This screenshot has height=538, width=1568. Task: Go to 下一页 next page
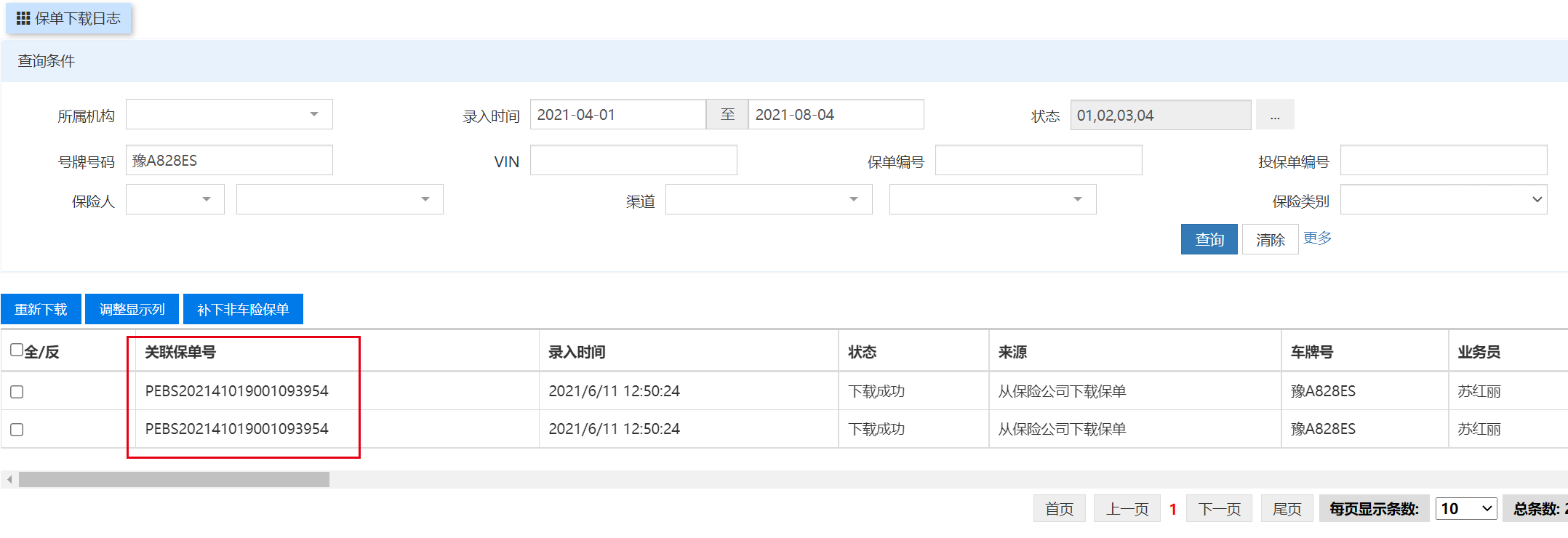(x=1219, y=509)
